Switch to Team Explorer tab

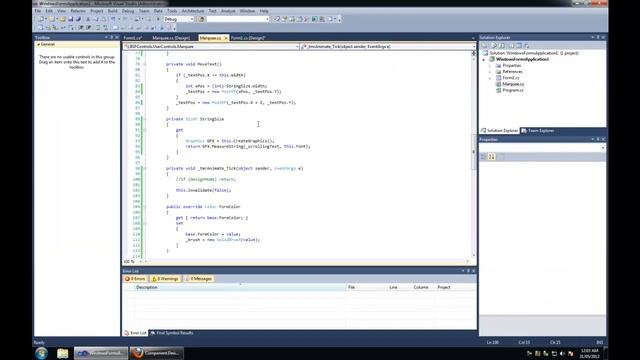point(538,131)
